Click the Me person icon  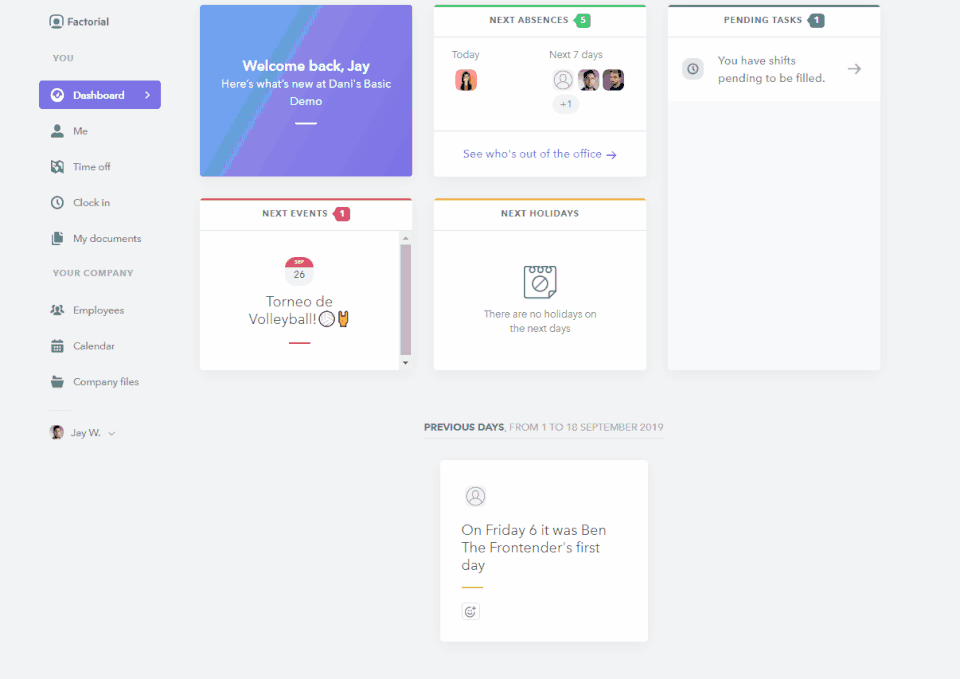click(57, 131)
